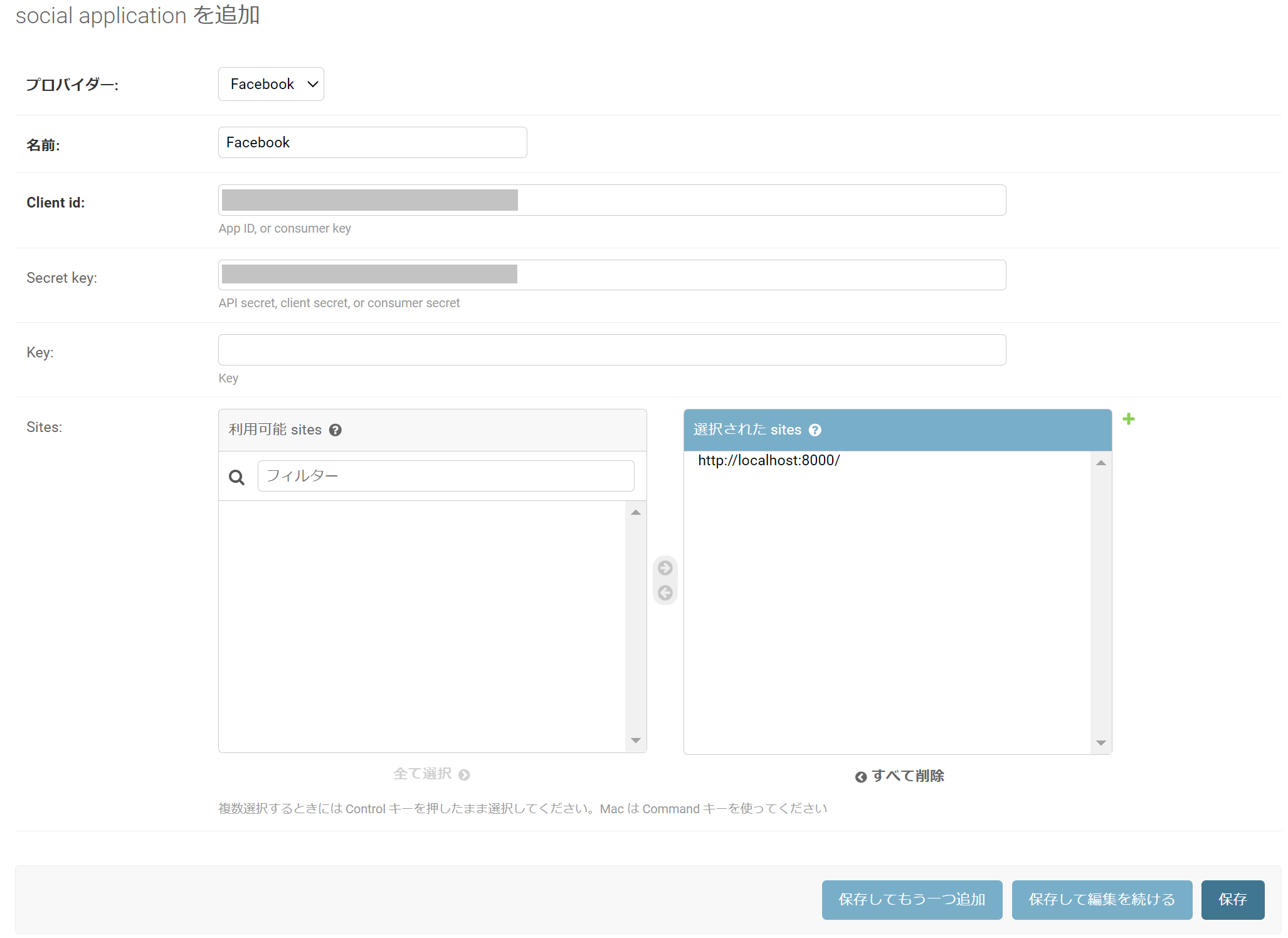Select http://localhost:8000/ in selected sites
Viewport: 1288px width, 938px height.
769,461
